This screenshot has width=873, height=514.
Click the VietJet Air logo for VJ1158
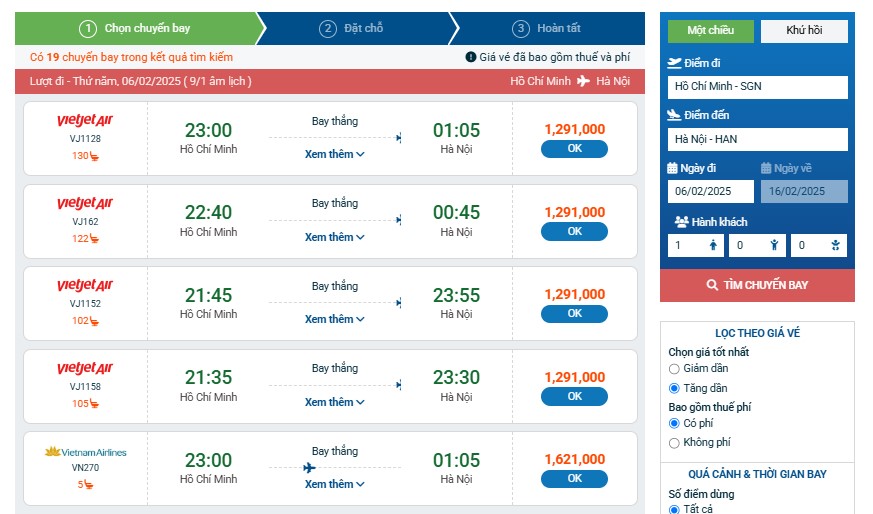point(85,368)
